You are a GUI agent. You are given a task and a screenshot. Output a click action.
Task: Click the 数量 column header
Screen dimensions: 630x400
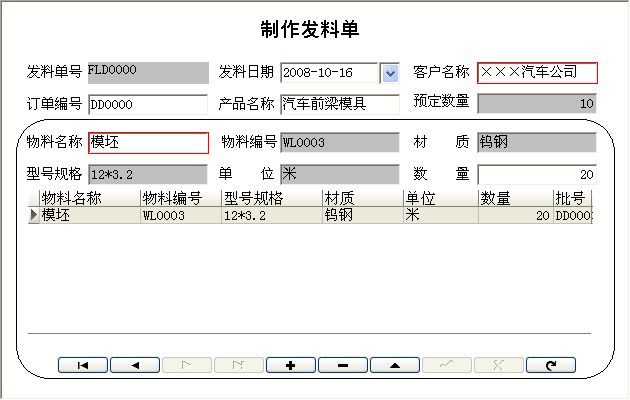pos(516,198)
